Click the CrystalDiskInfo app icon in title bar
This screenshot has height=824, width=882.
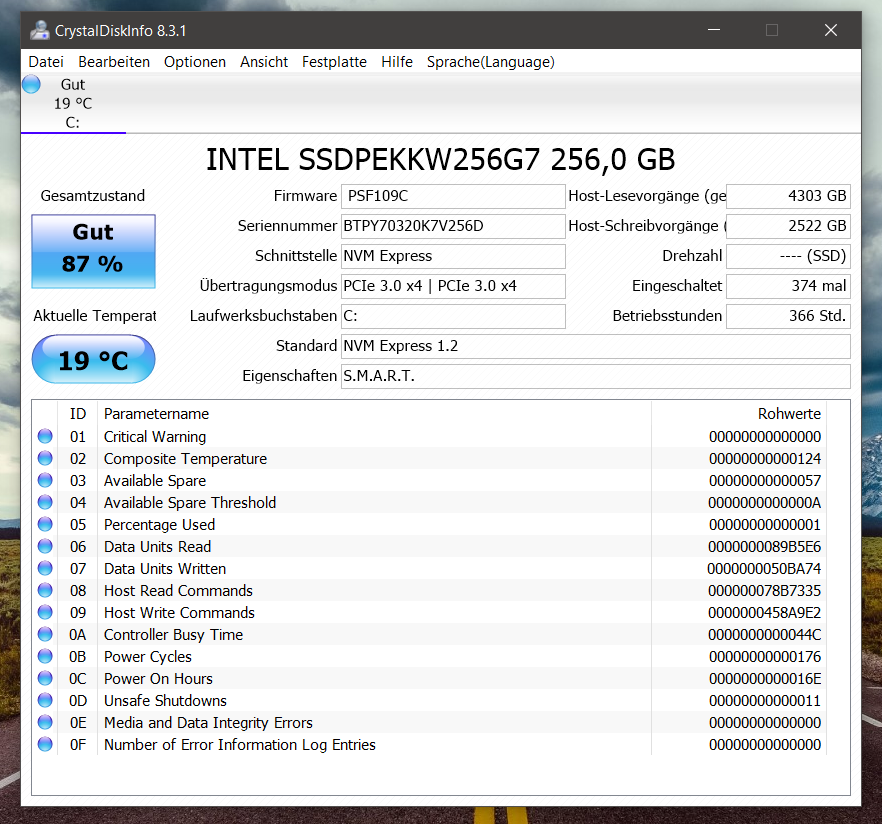[x=39, y=30]
